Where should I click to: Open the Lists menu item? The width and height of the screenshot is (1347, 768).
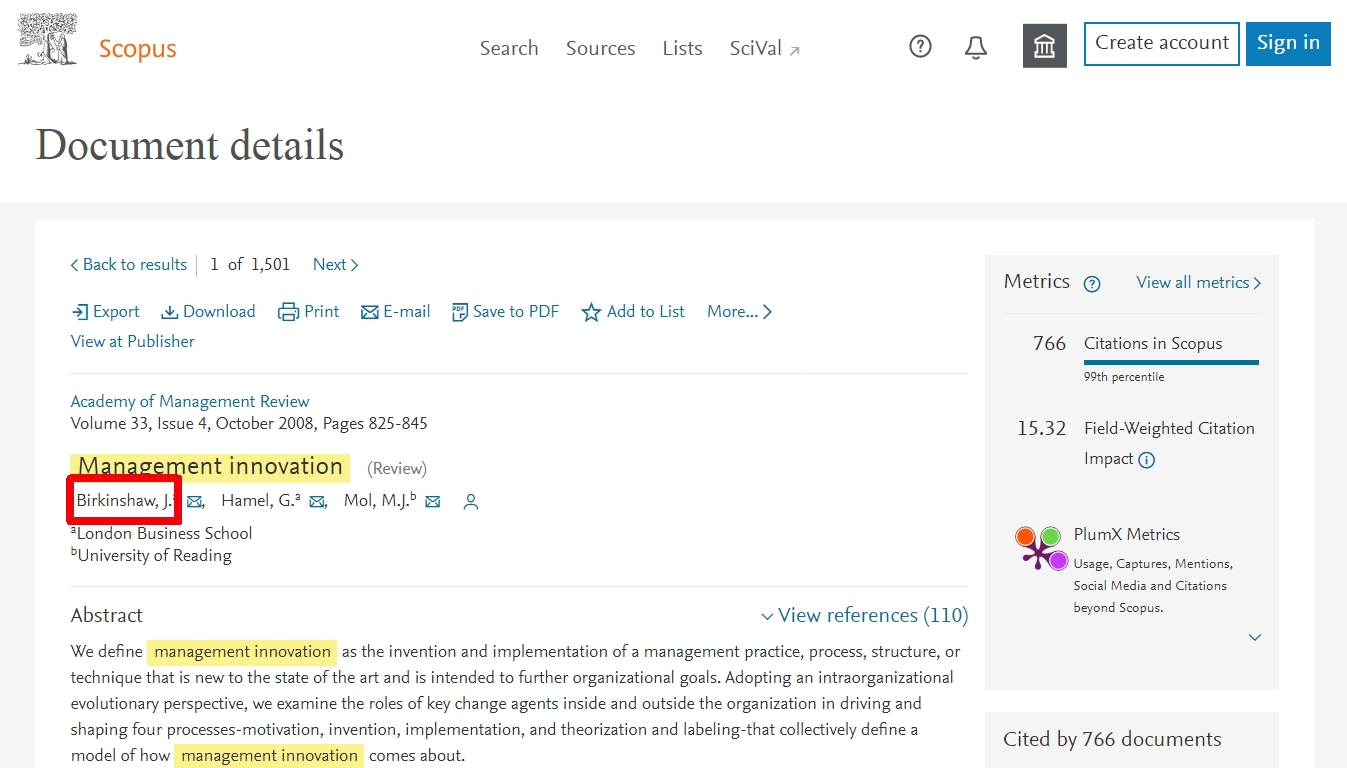click(x=682, y=48)
